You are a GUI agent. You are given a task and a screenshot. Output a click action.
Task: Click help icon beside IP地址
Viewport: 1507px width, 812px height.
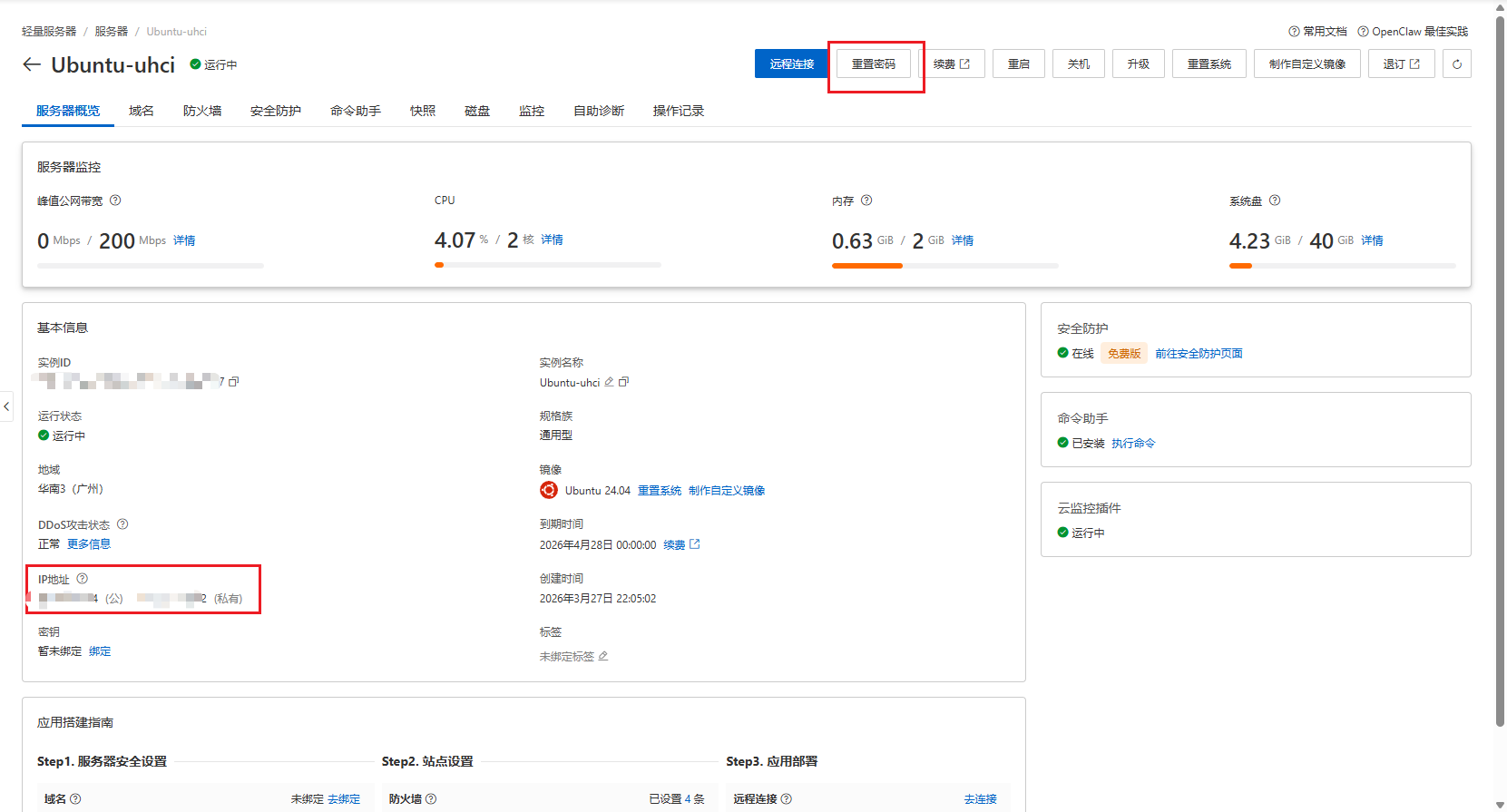83,579
